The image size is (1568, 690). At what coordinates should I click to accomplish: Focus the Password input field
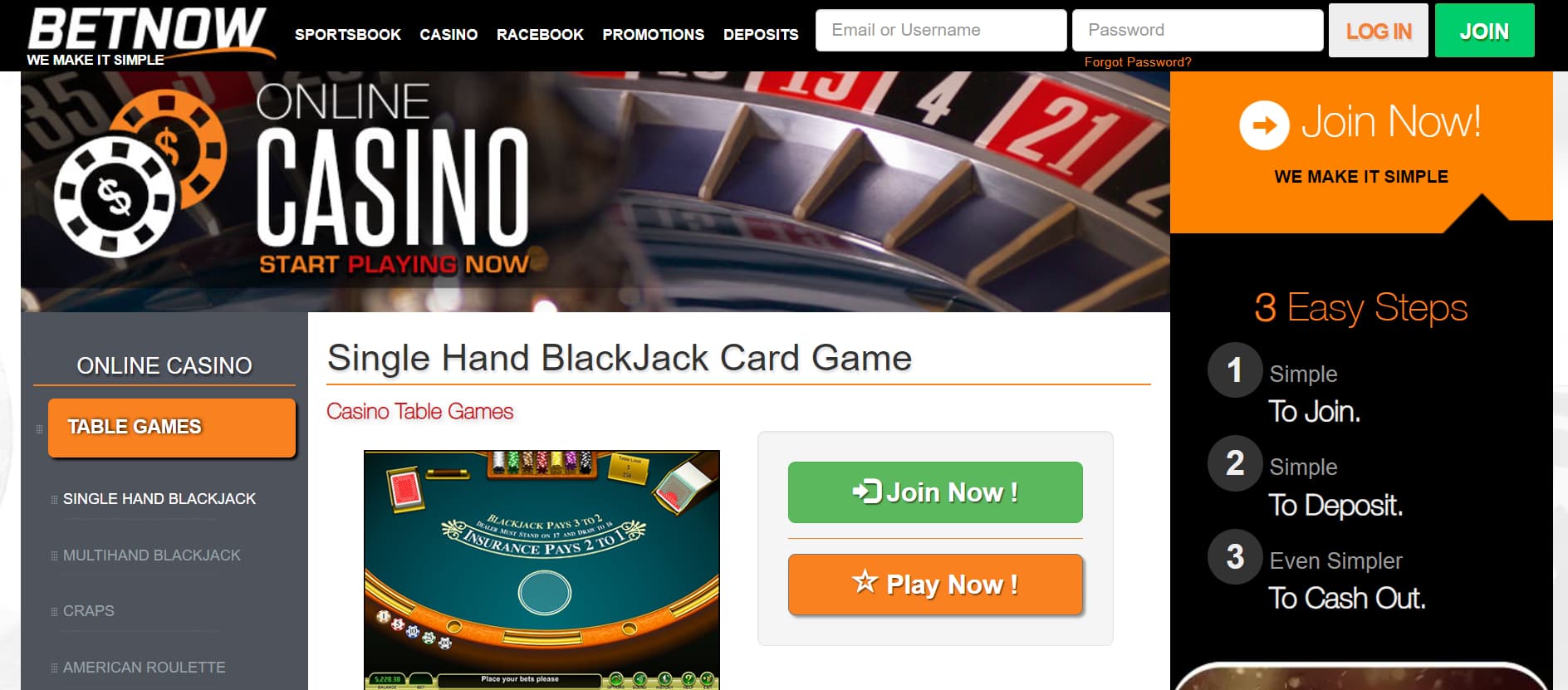point(1198,31)
